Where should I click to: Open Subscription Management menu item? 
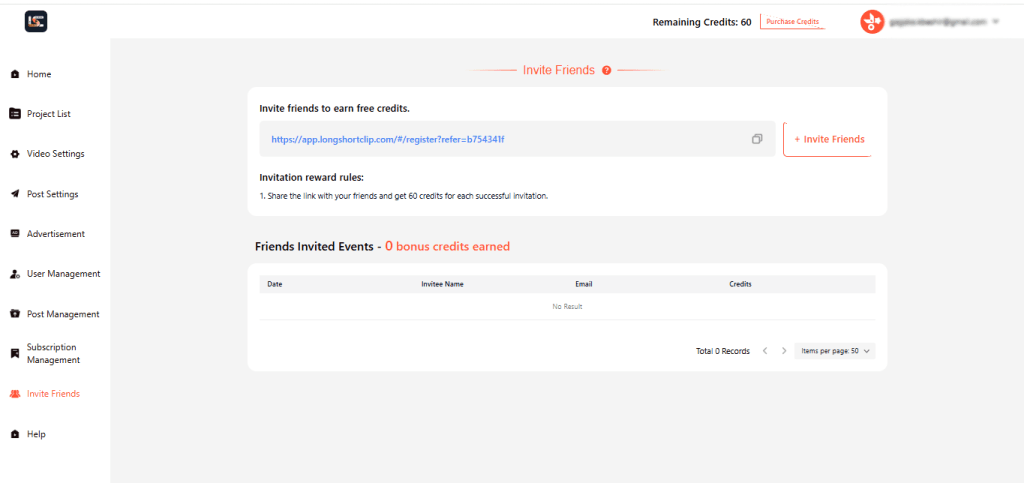coord(52,353)
